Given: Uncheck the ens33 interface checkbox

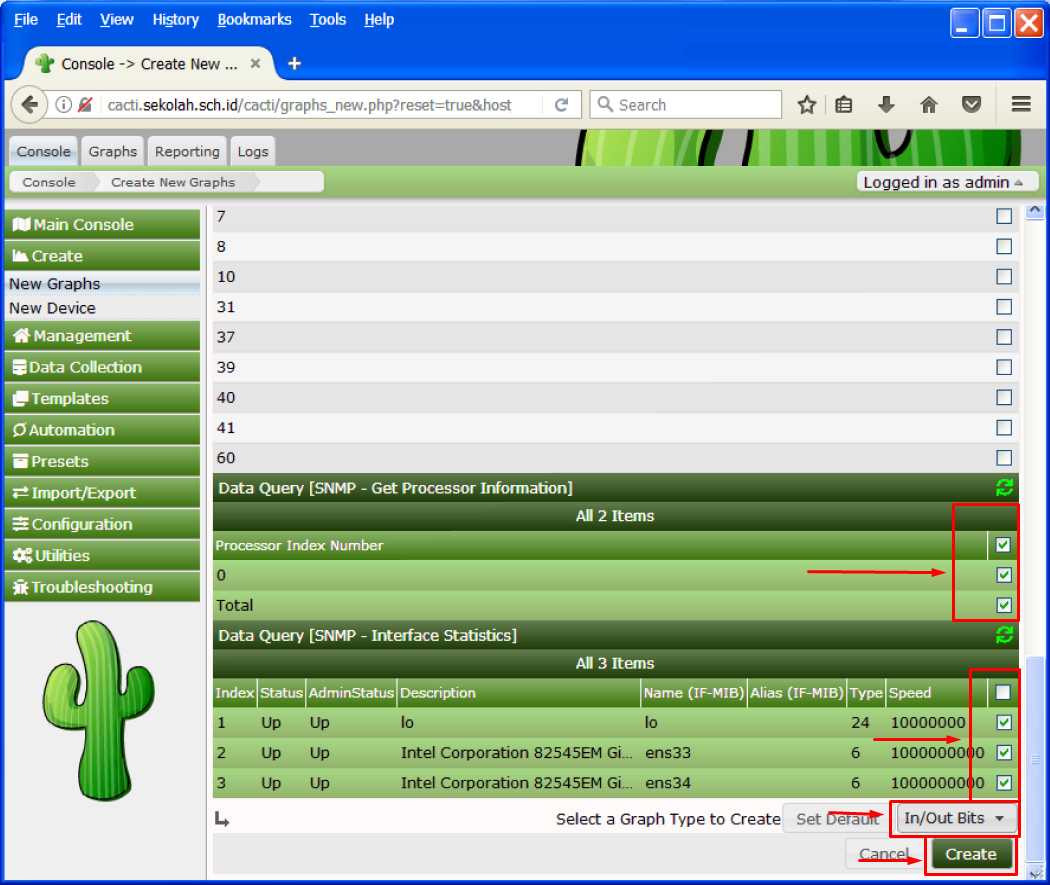Looking at the screenshot, I should coord(1004,753).
